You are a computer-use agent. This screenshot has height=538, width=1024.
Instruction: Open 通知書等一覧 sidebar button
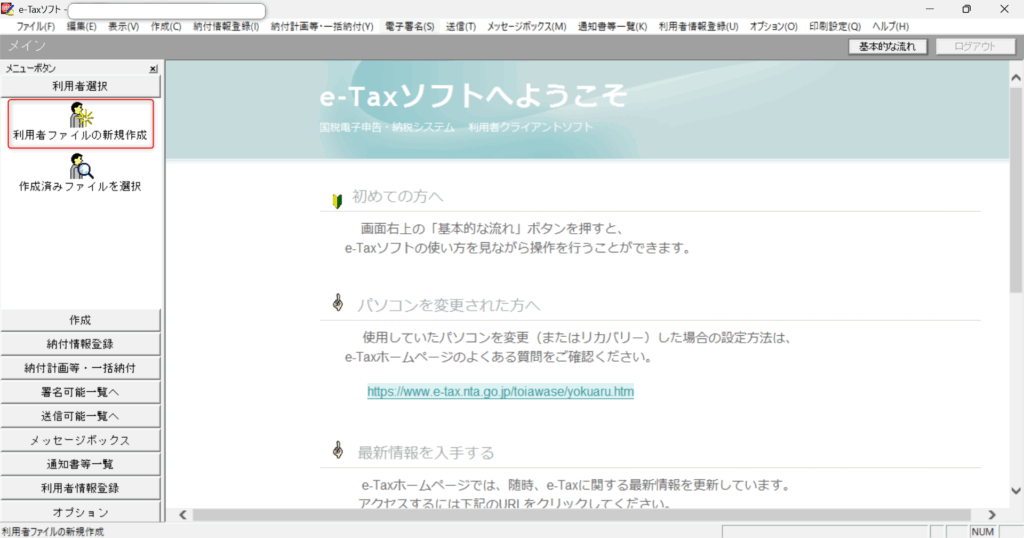tap(80, 464)
